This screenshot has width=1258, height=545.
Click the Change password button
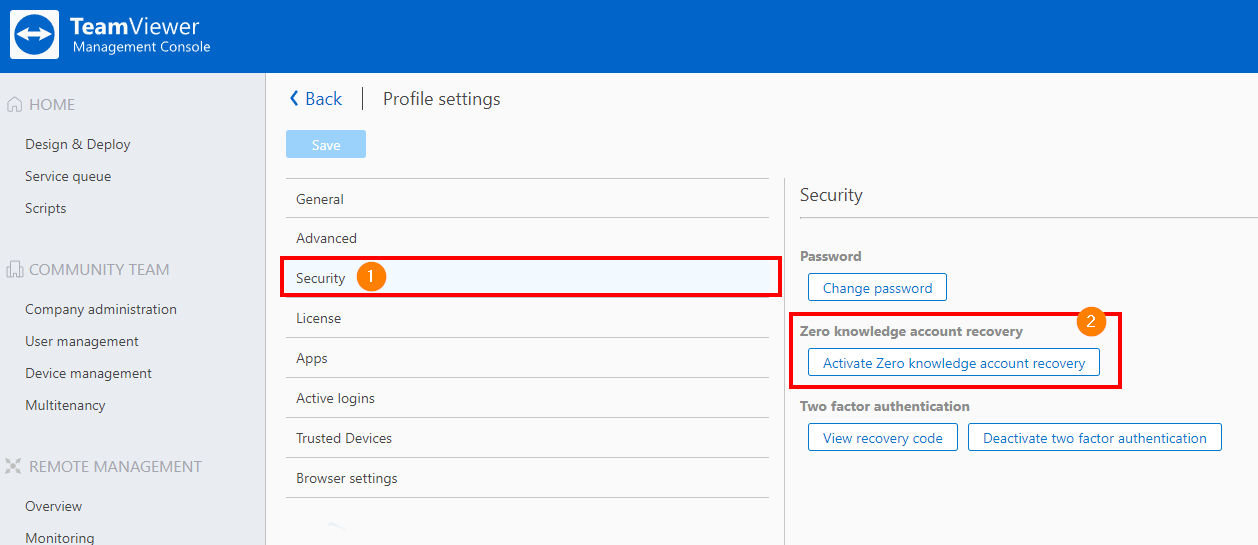click(x=877, y=288)
